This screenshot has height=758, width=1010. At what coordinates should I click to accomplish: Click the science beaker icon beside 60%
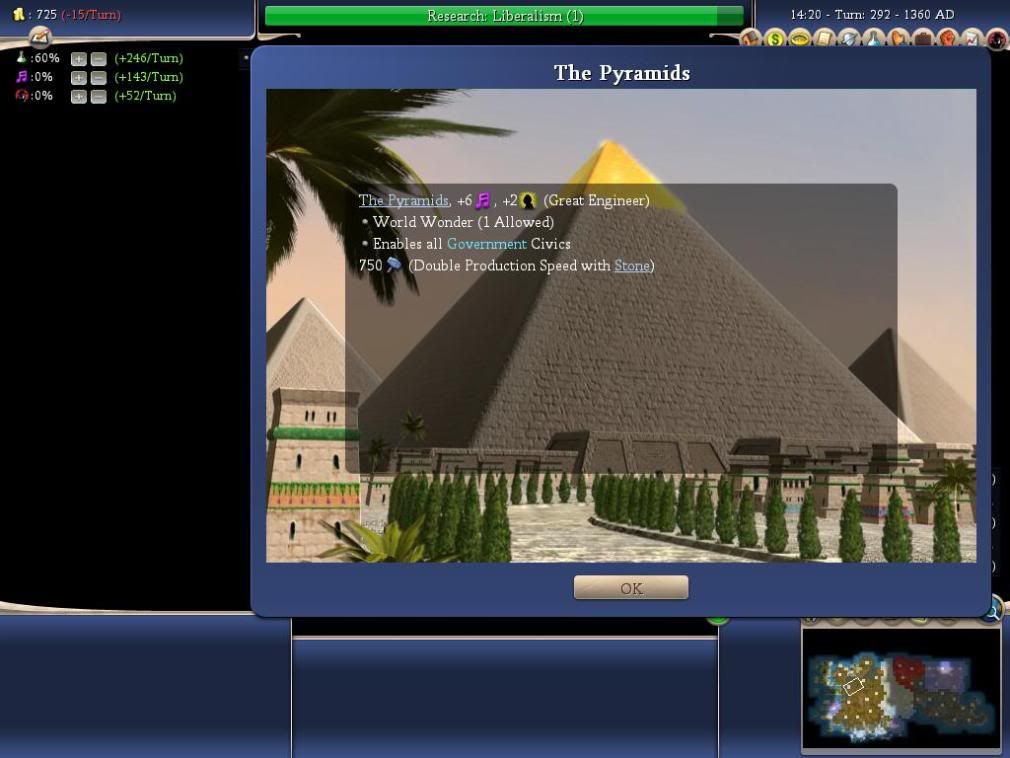pos(21,57)
